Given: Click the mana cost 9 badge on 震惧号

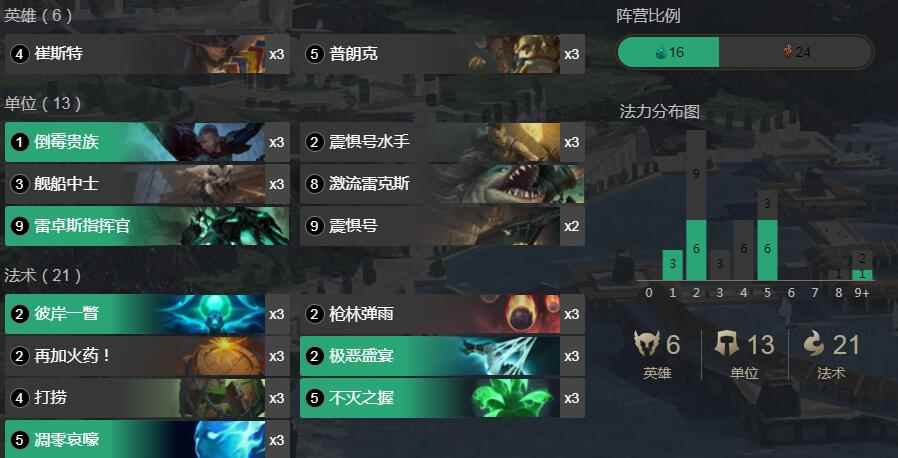Looking at the screenshot, I should pyautogui.click(x=314, y=226).
